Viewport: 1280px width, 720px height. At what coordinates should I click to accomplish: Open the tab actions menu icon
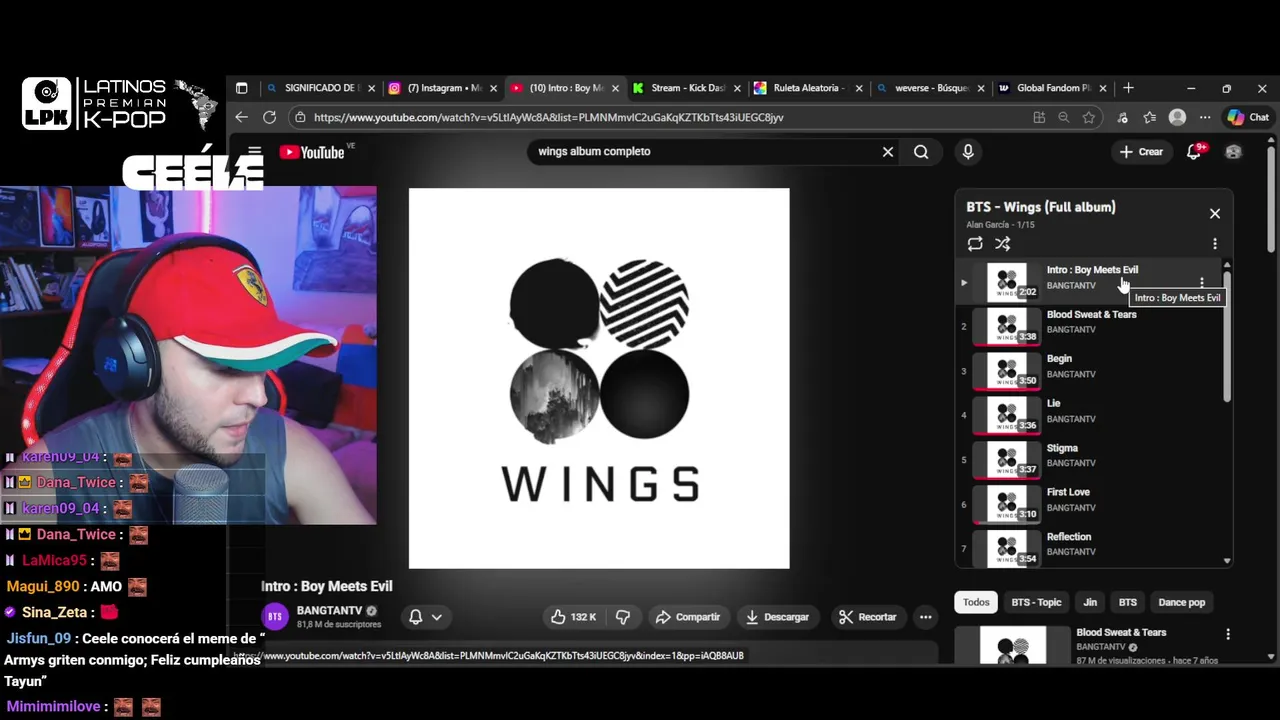click(x=241, y=88)
